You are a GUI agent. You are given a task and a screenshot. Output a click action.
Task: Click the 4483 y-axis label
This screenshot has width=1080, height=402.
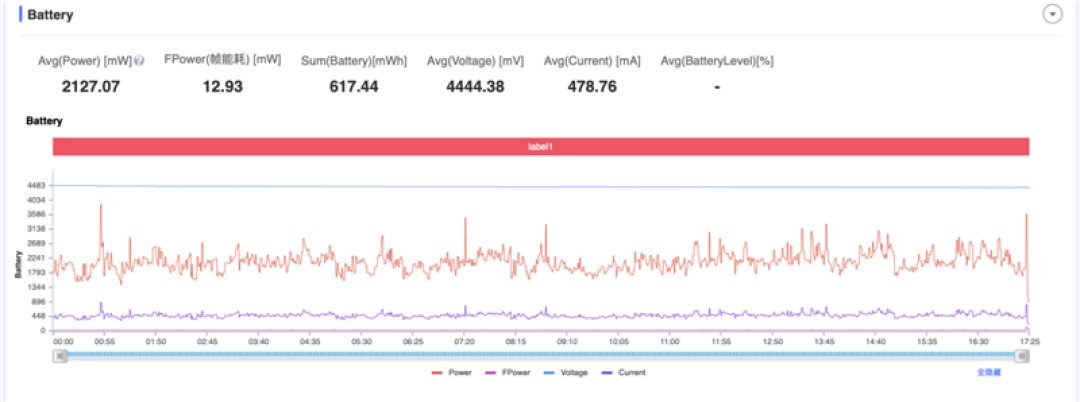coord(37,185)
